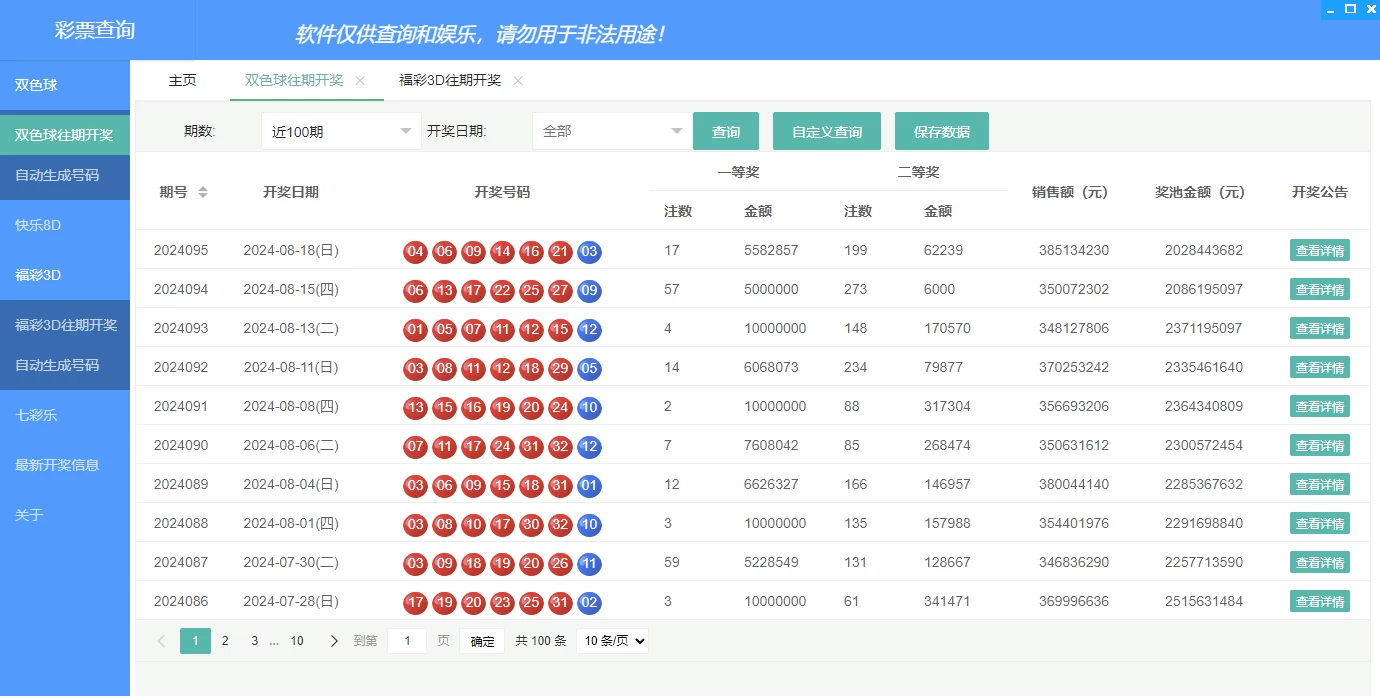Go to next page arrow

click(x=334, y=641)
